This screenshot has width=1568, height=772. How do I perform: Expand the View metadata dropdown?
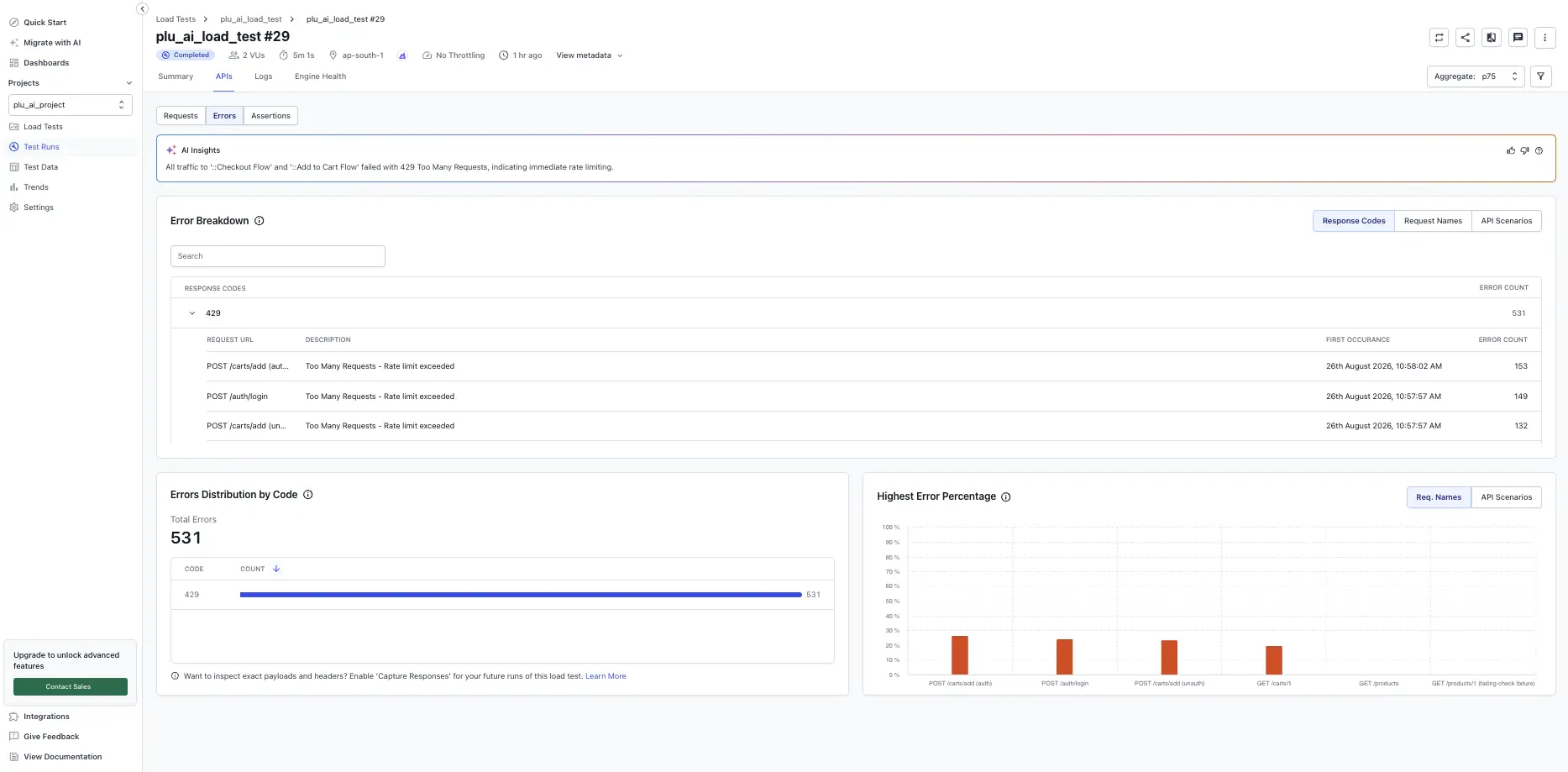(x=590, y=55)
